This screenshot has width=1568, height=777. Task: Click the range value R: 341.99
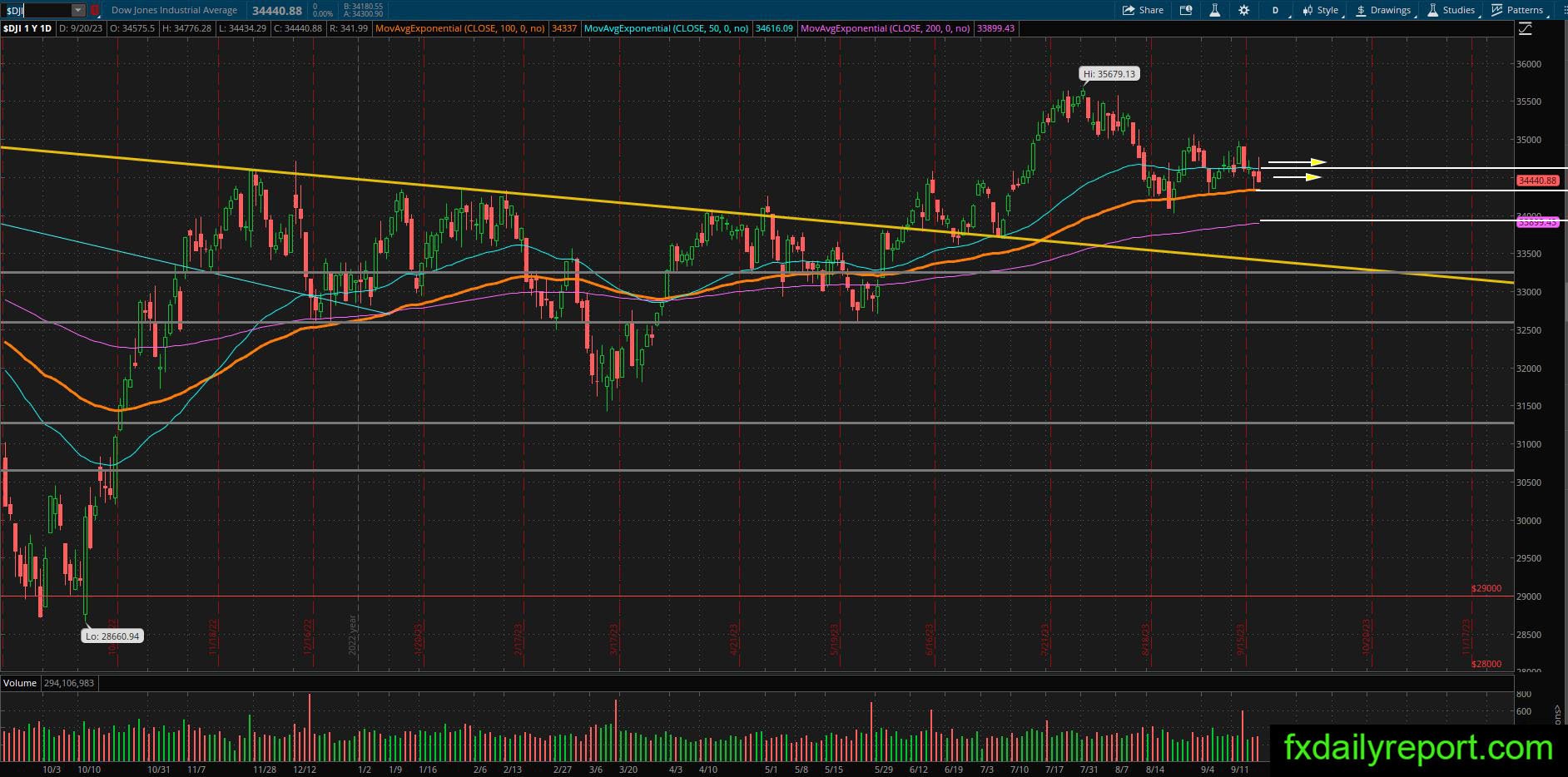[349, 28]
